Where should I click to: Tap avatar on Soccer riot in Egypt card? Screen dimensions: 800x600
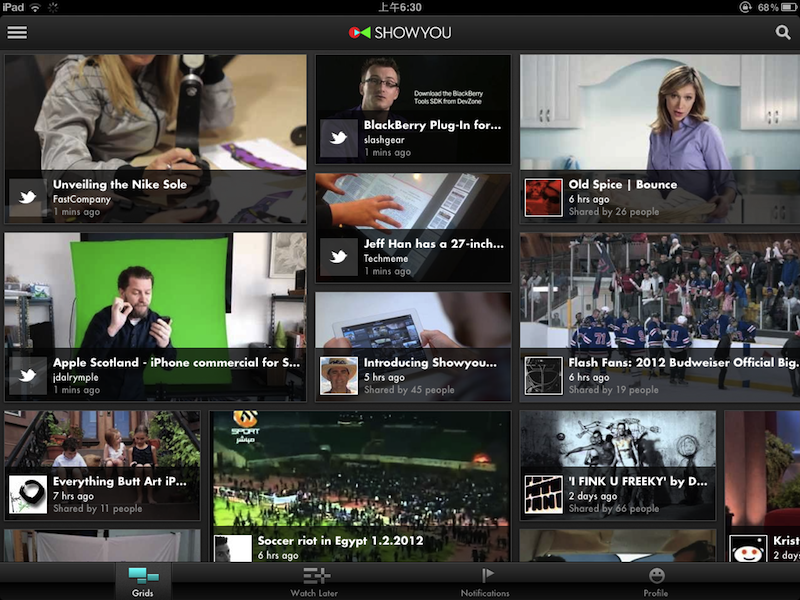233,548
